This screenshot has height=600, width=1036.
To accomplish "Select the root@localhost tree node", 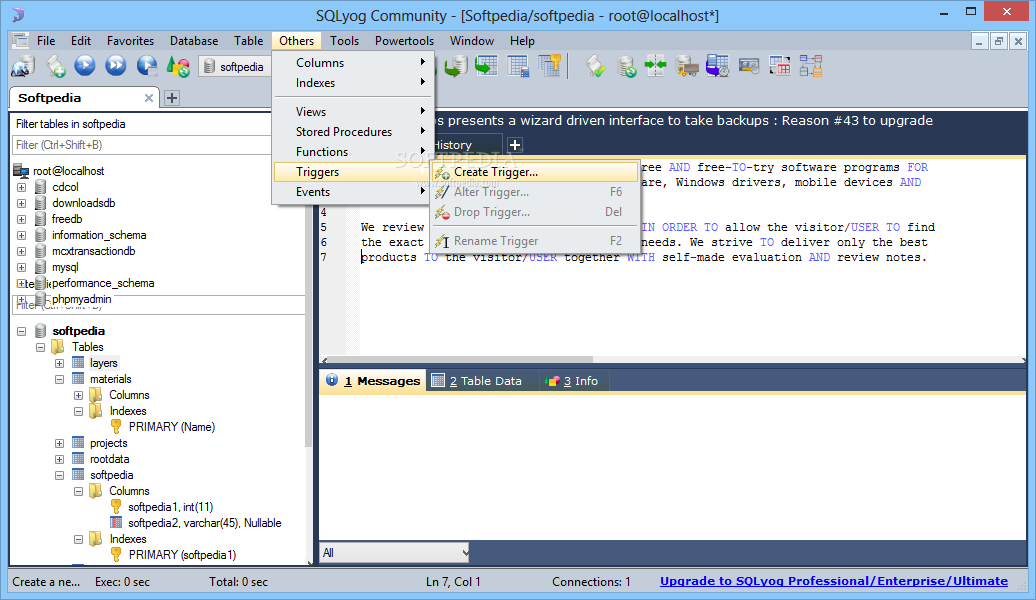I will coord(69,170).
